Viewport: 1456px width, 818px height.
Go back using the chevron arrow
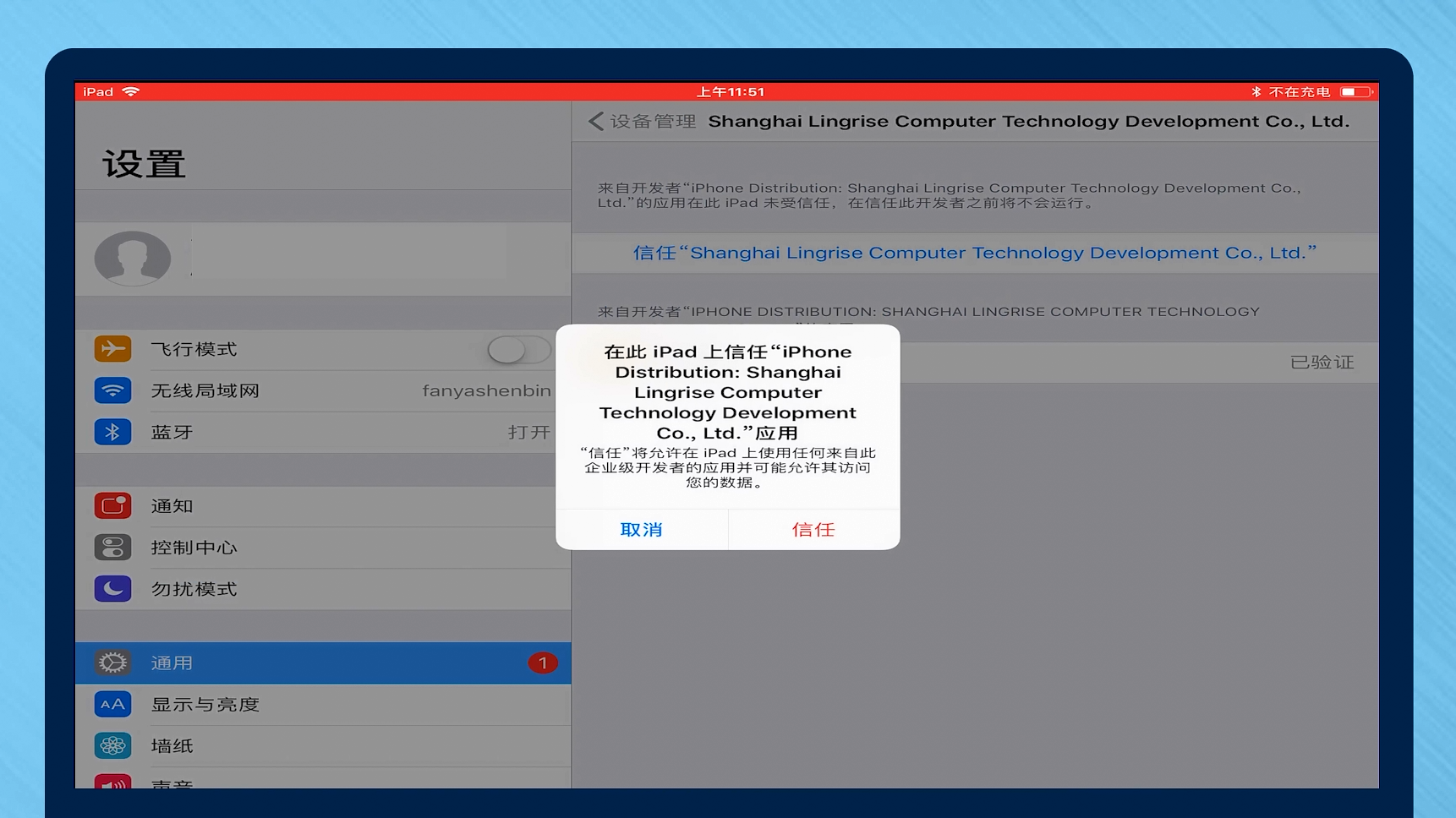[596, 121]
